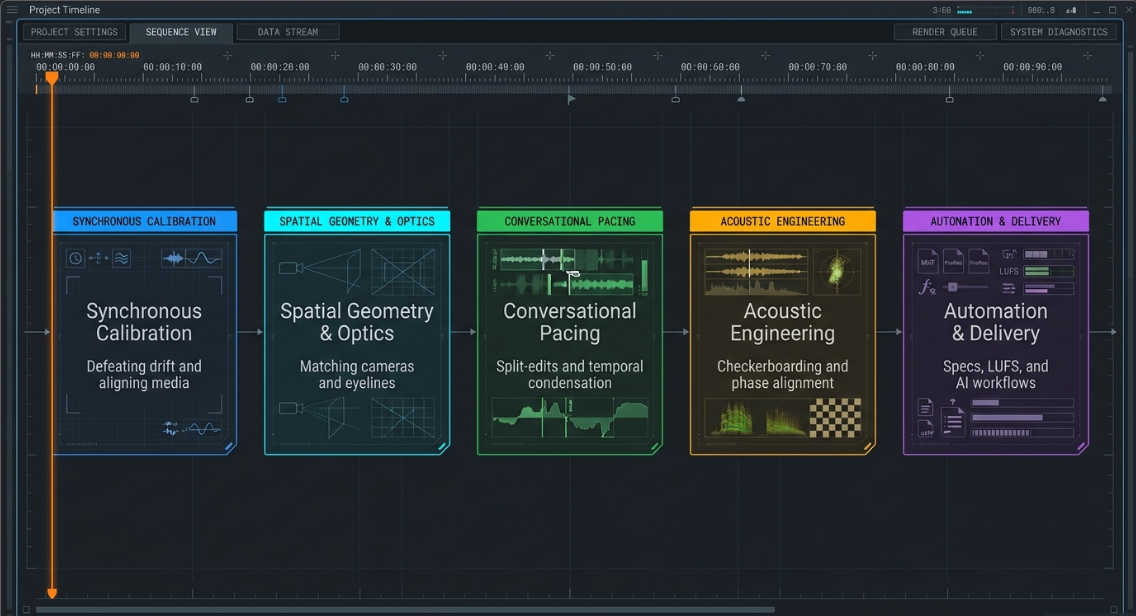Click the 00:00:70:00 ruler timecode label
Viewport: 1136px width, 616px height.
tap(817, 67)
